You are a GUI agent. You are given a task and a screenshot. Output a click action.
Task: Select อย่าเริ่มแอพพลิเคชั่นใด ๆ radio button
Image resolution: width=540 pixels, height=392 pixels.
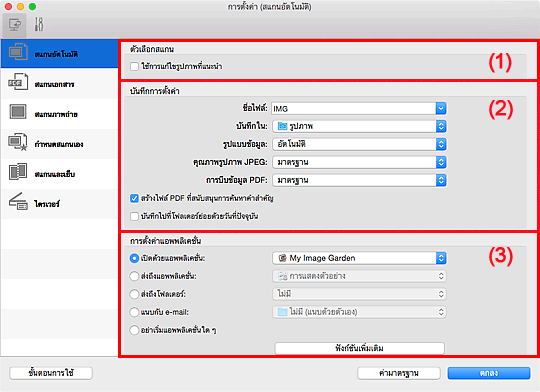coord(134,330)
